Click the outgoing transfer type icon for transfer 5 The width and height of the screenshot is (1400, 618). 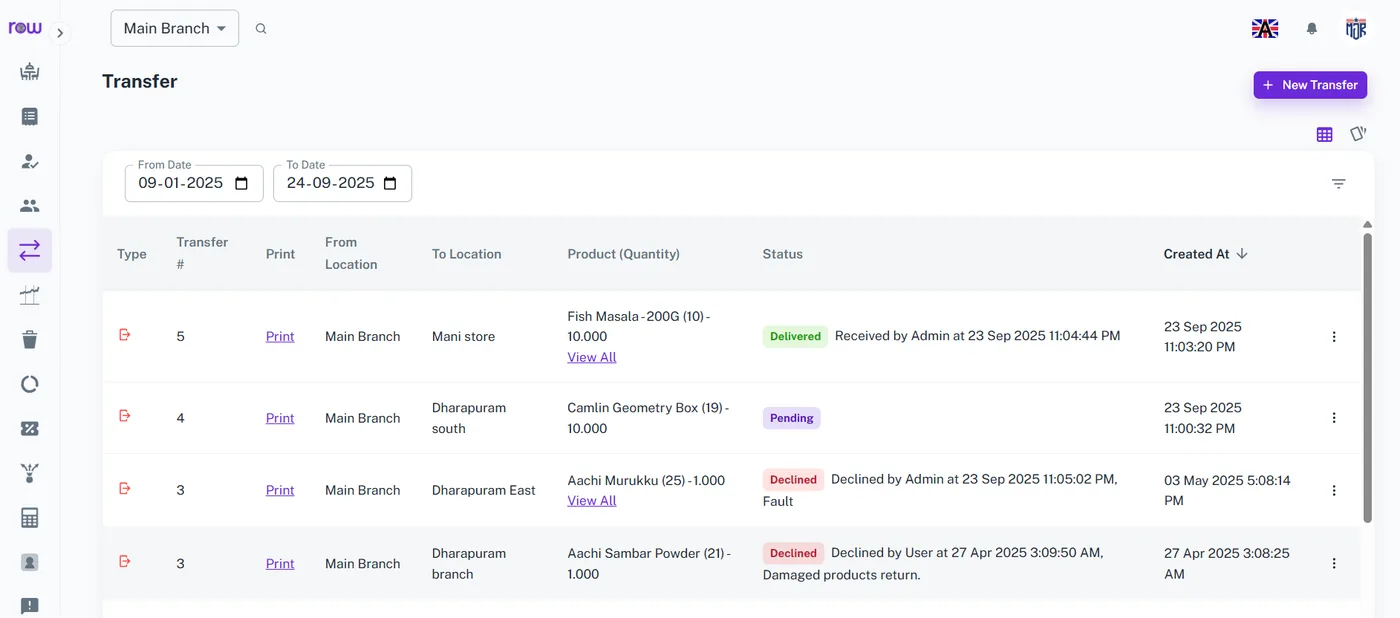tap(125, 335)
